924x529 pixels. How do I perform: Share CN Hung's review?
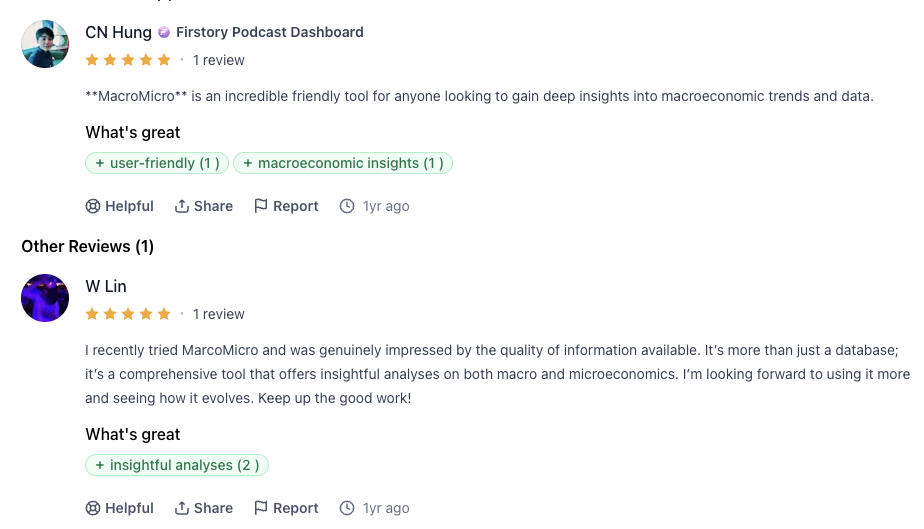point(204,206)
